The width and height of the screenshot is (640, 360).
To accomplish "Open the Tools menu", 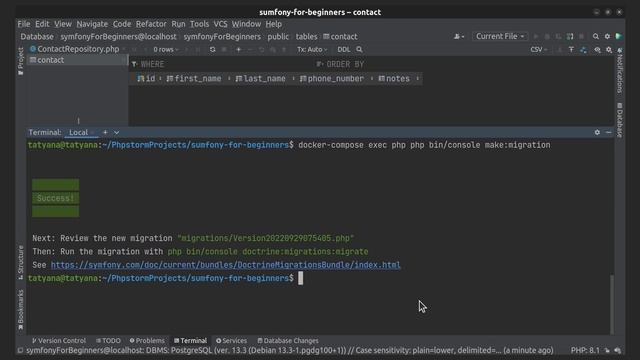I will coord(199,24).
